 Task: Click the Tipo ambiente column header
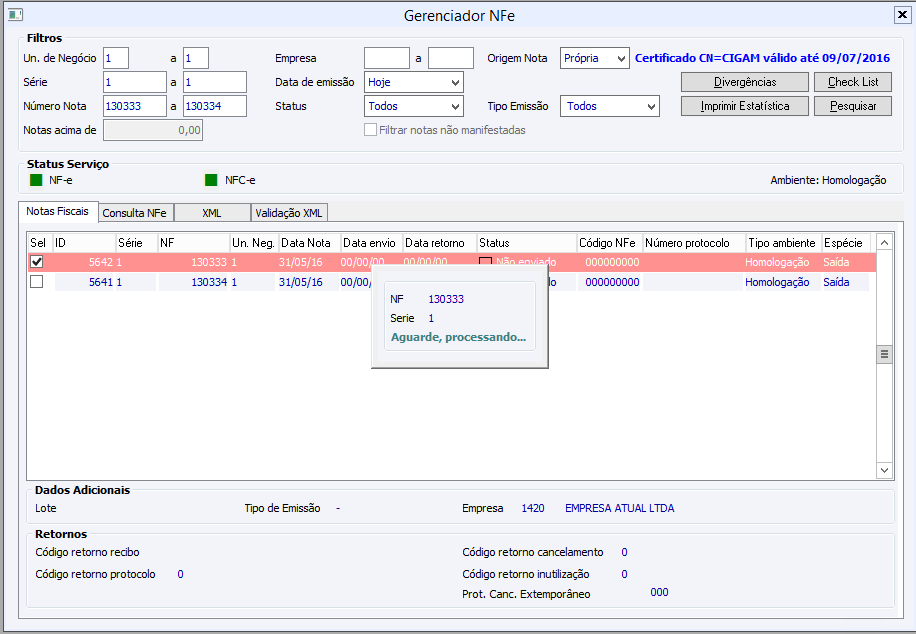coord(784,243)
